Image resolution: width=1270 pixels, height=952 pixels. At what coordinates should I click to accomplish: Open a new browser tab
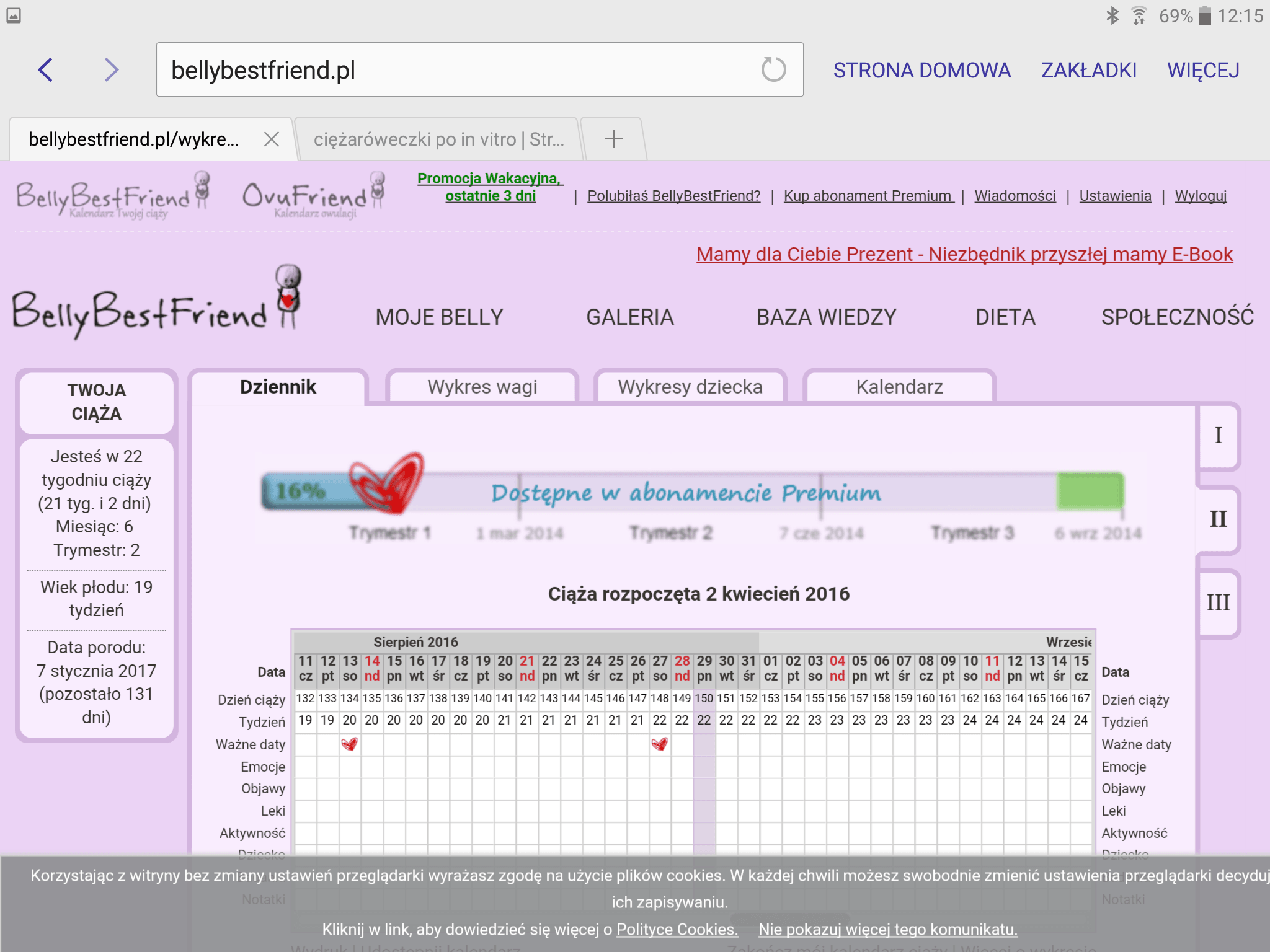click(613, 139)
